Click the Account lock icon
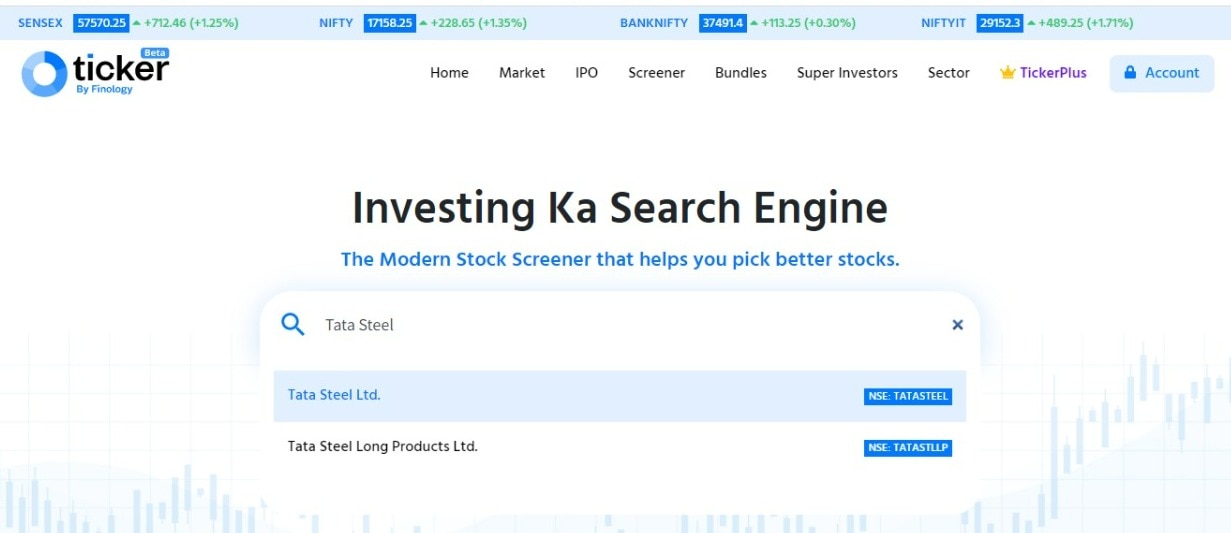This screenshot has width=1231, height=533. (1130, 73)
